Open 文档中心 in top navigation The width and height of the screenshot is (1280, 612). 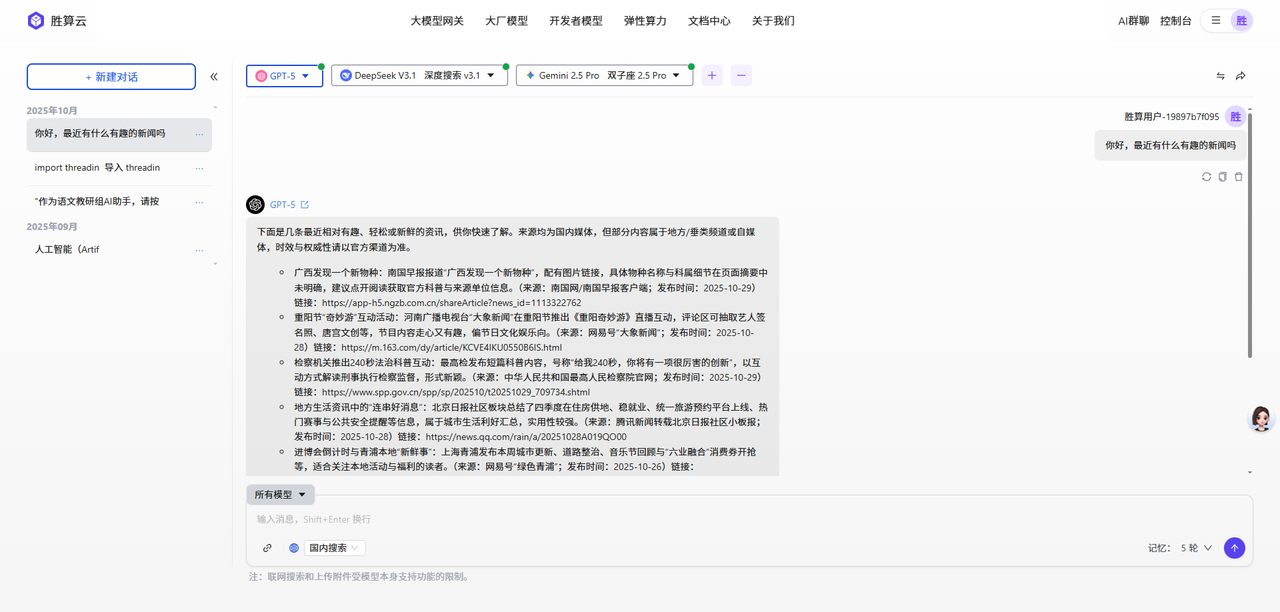click(x=709, y=20)
